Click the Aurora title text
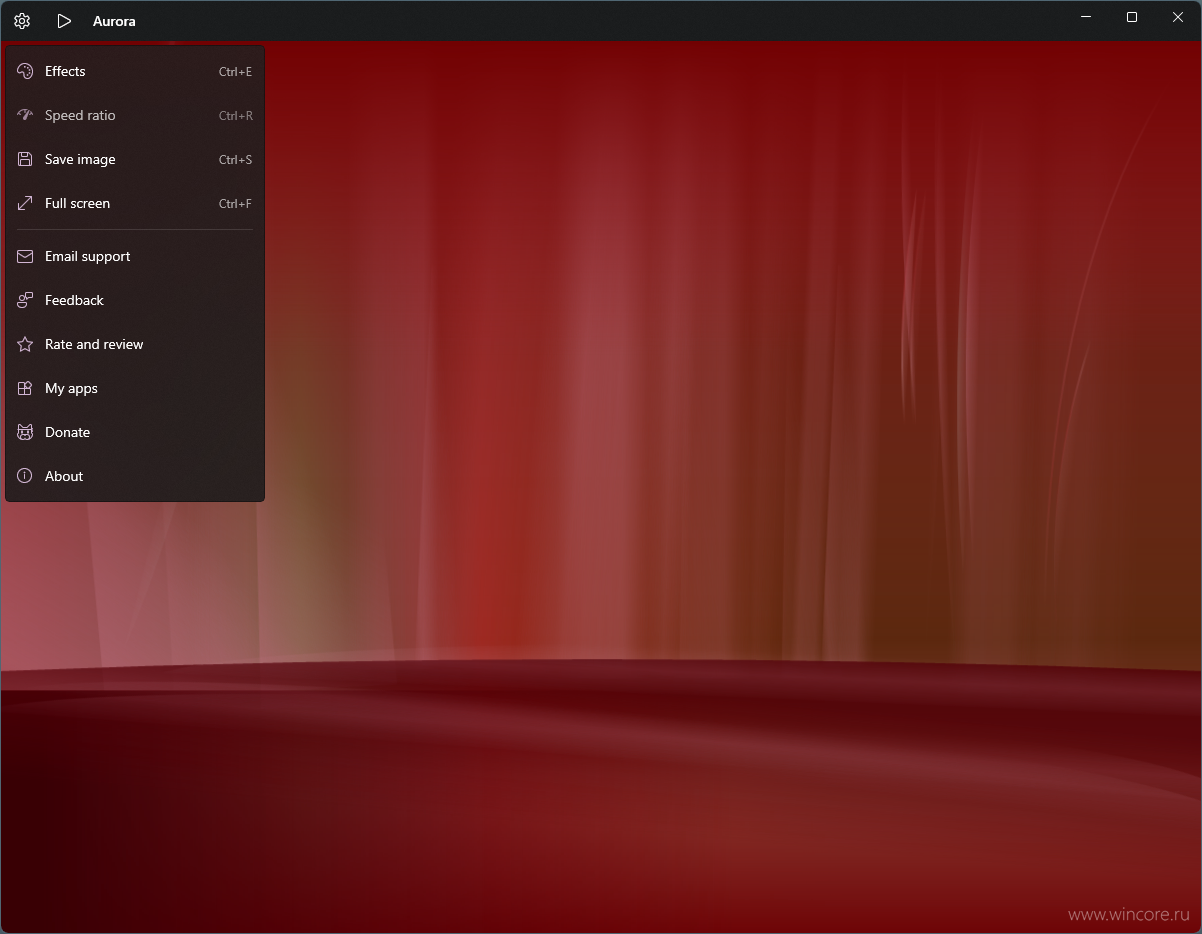1202x934 pixels. click(x=114, y=21)
